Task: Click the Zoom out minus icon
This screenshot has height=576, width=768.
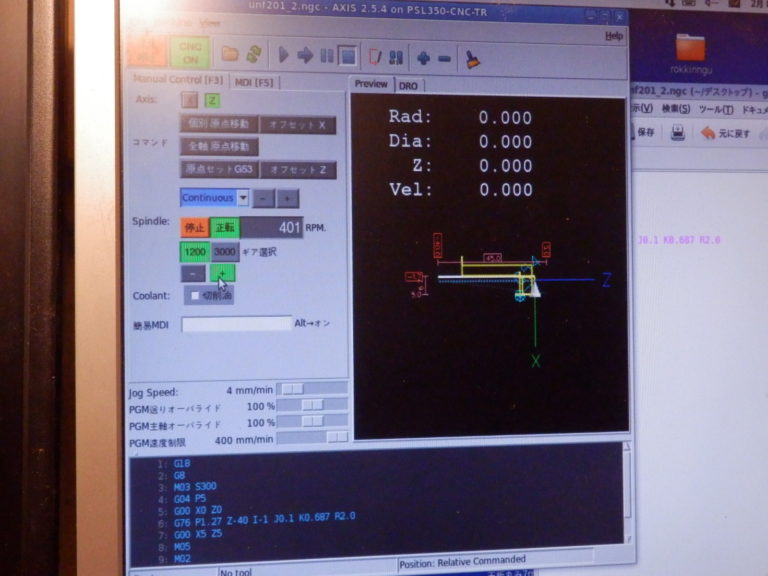Action: click(x=444, y=57)
